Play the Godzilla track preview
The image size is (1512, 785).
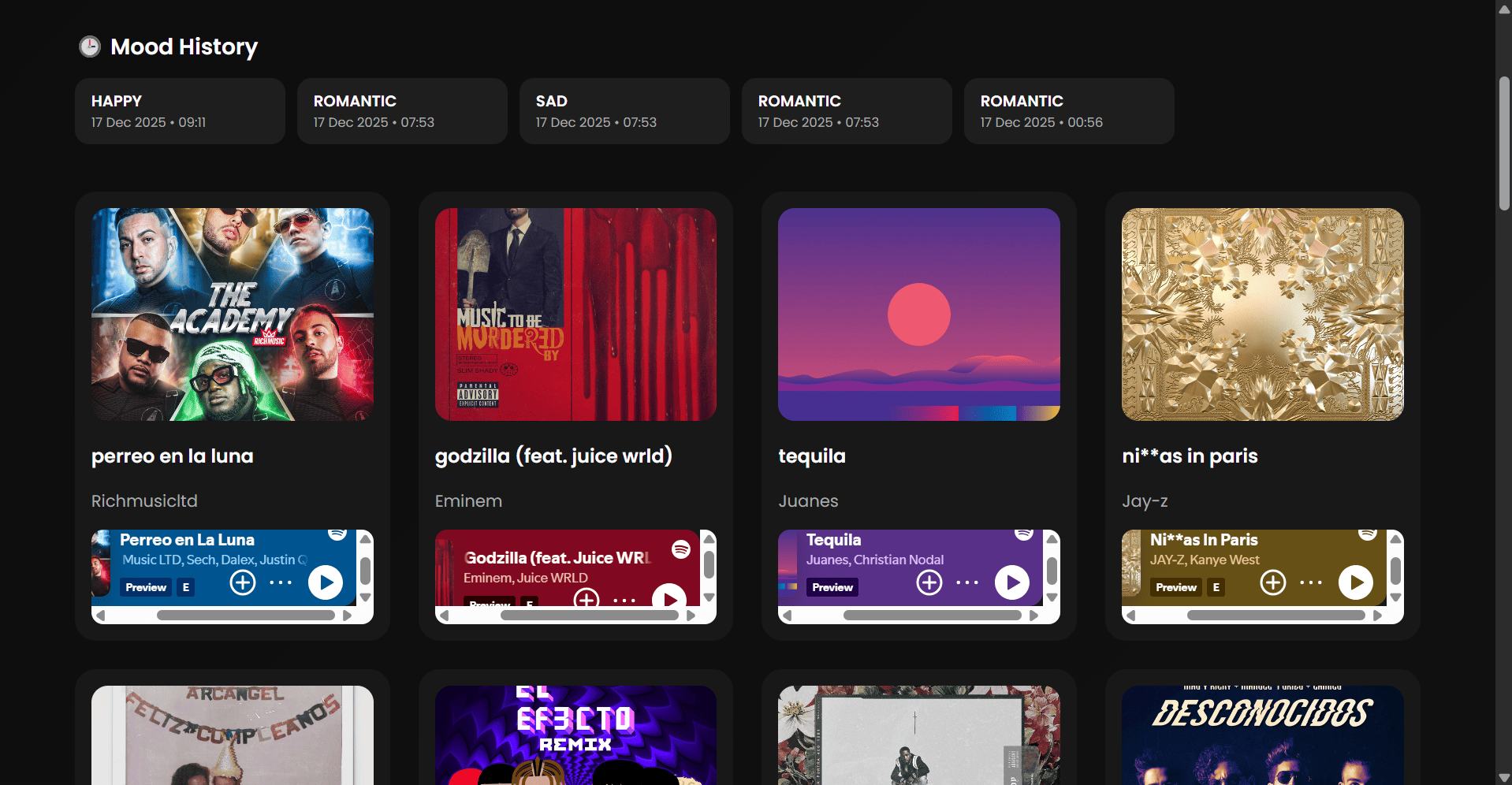point(668,600)
